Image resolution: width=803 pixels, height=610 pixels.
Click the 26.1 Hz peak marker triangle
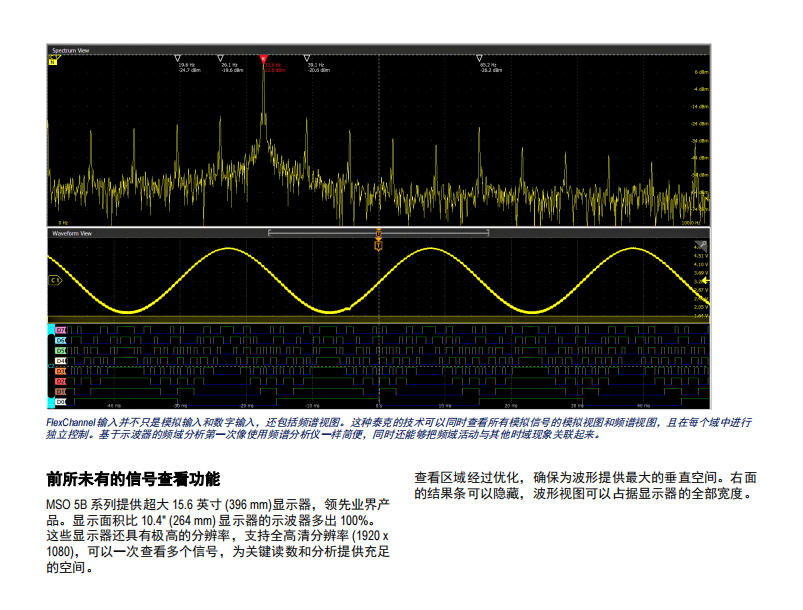coord(220,58)
